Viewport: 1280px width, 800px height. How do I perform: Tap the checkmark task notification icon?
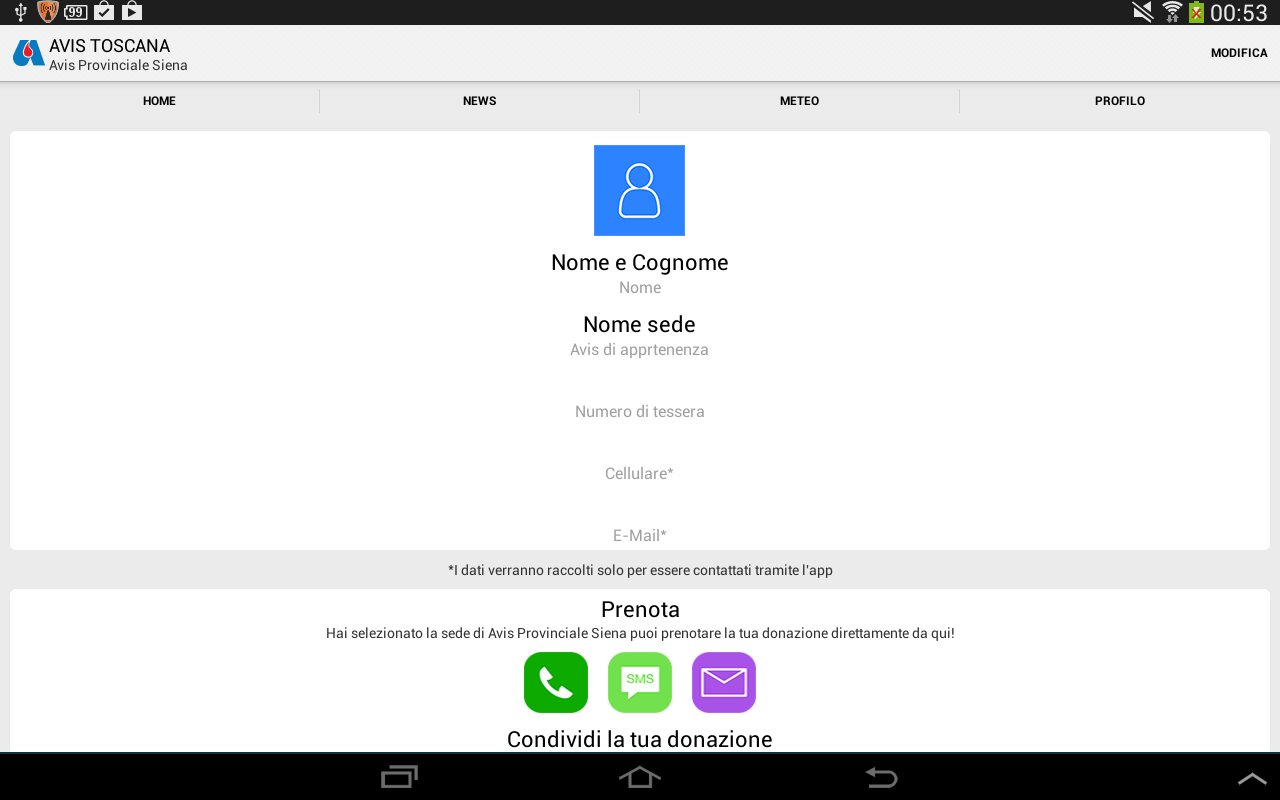pos(104,12)
